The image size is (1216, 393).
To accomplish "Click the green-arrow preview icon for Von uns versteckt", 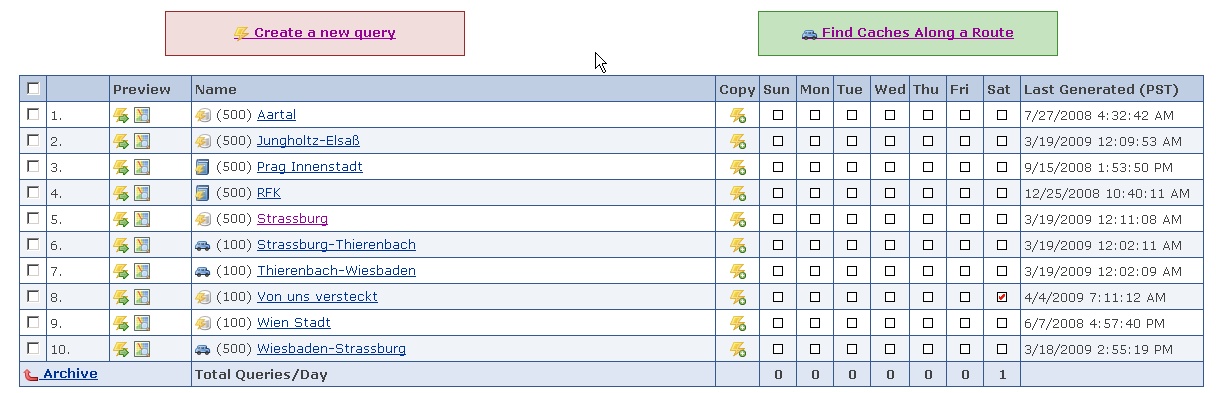I will click(121, 297).
